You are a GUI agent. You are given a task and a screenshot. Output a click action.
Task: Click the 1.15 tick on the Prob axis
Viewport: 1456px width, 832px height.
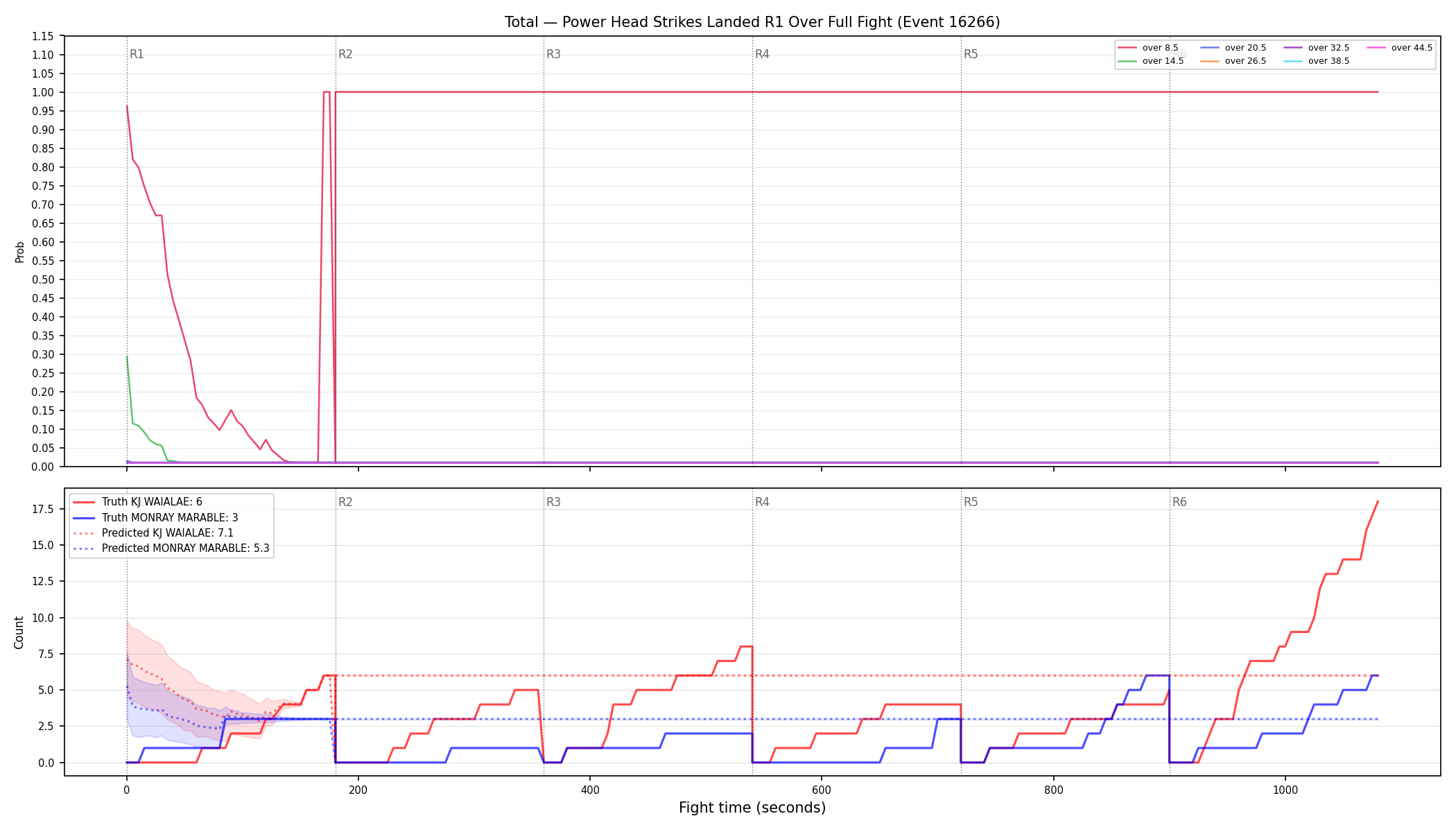coord(43,36)
